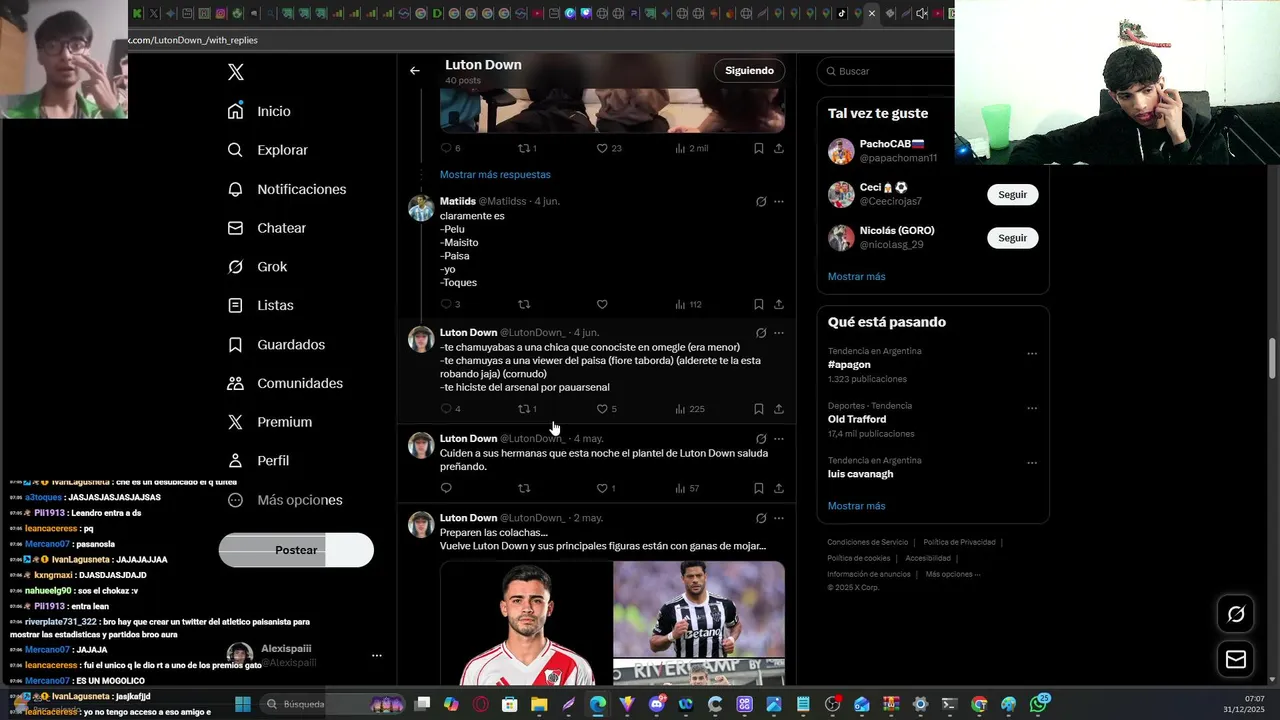Toggle the Siguiendo follow button

[x=749, y=71]
